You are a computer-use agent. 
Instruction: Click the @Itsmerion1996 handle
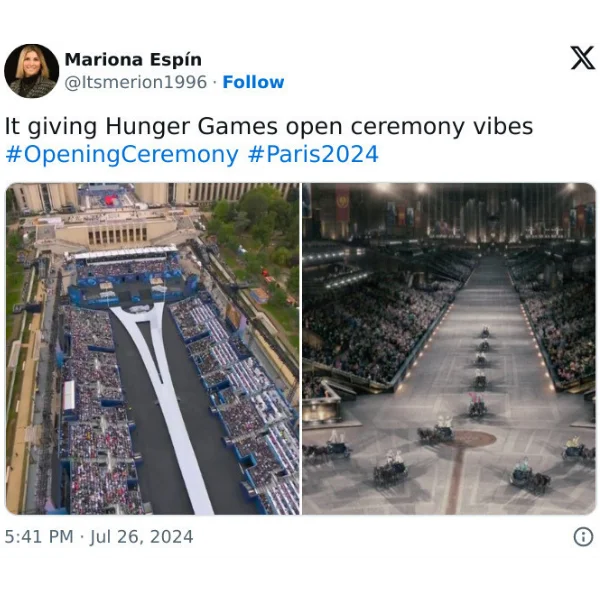(x=136, y=82)
